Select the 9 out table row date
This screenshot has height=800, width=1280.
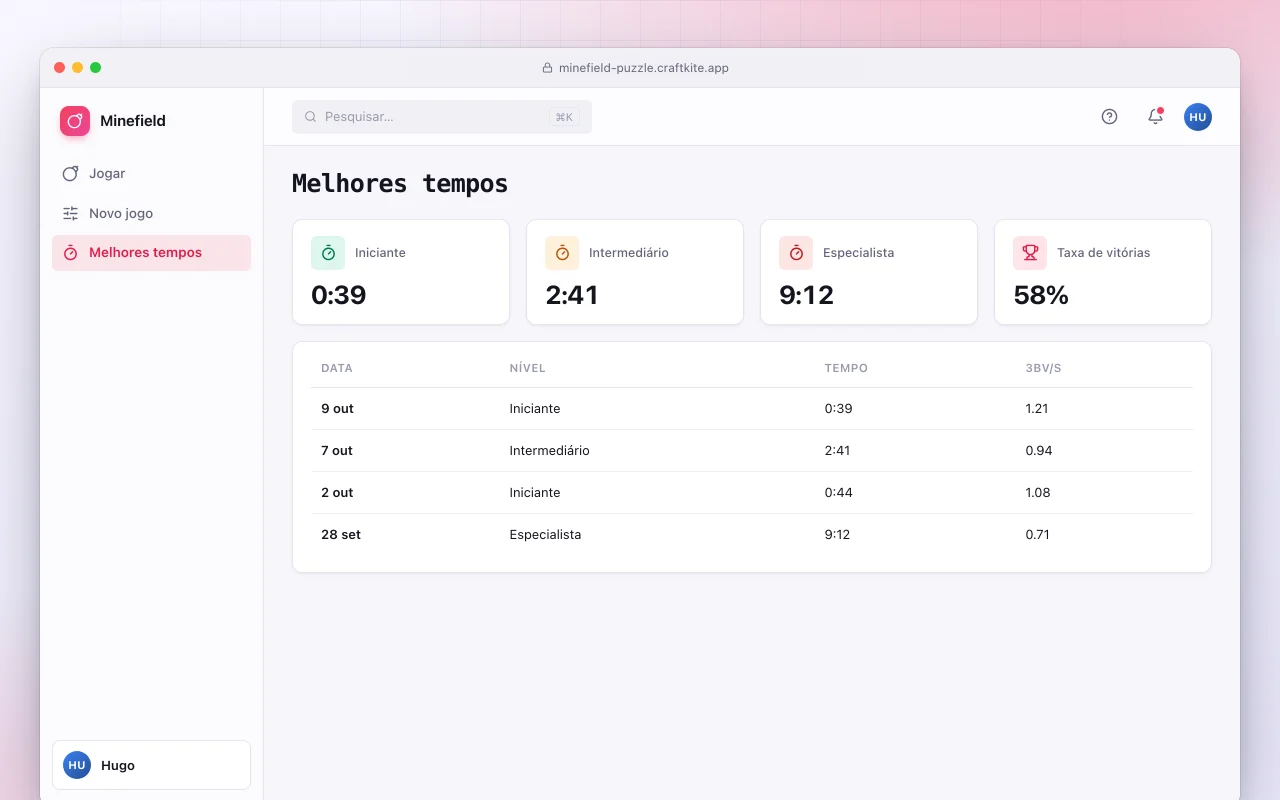pos(337,409)
